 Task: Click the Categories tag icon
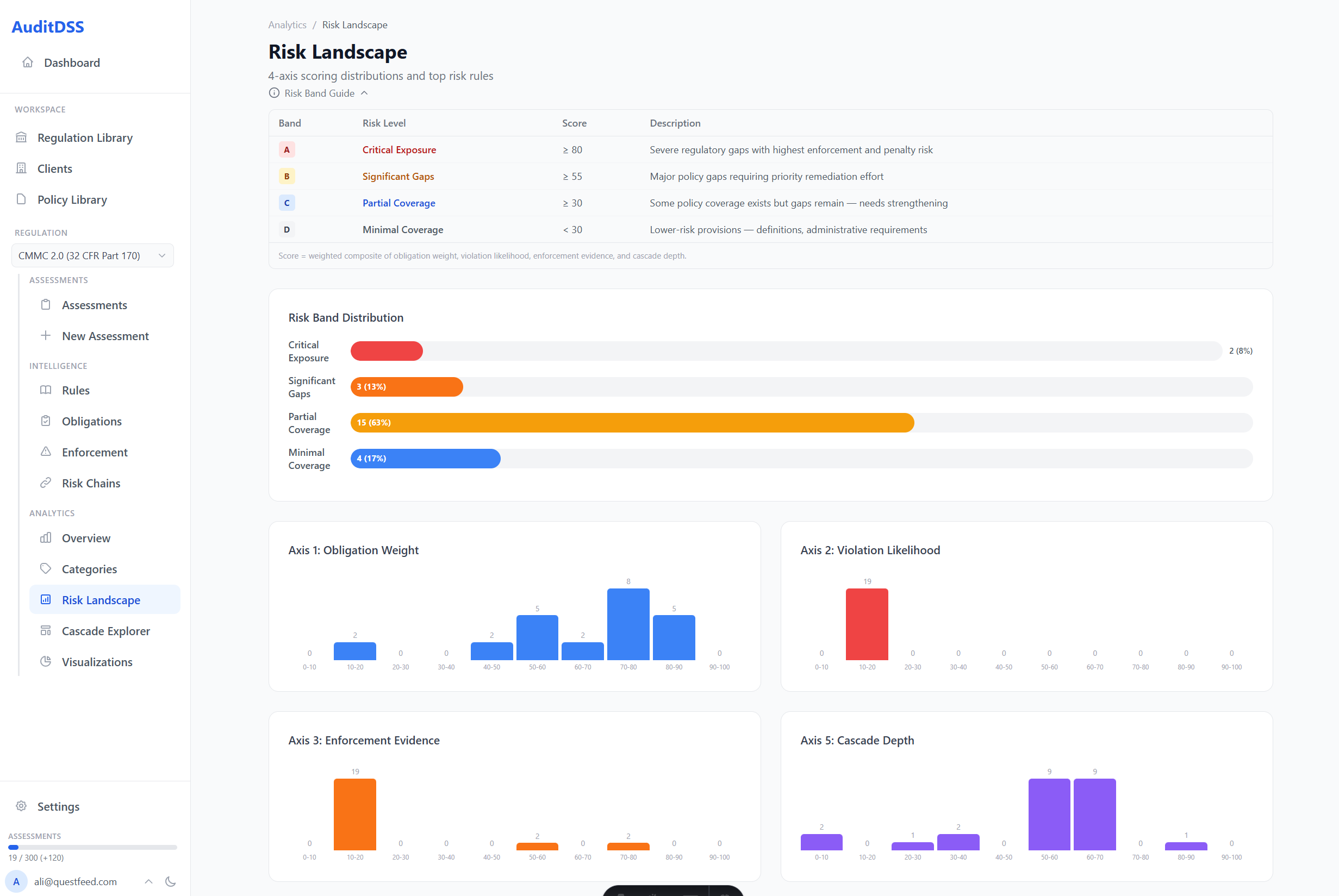tap(46, 568)
